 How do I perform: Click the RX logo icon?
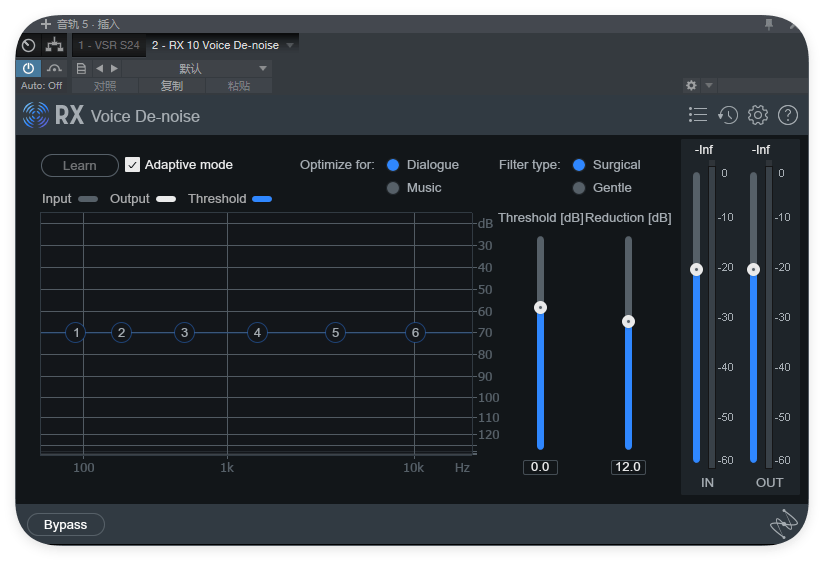tap(36, 115)
